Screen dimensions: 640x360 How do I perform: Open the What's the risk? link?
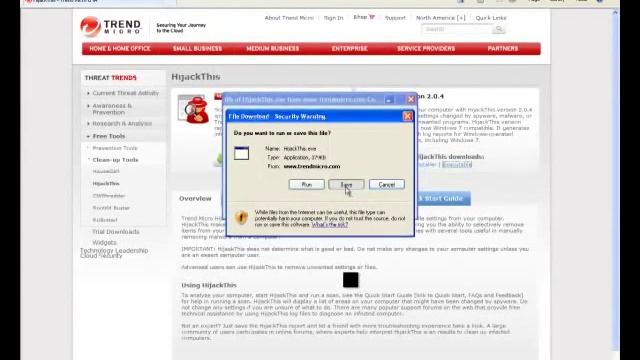coord(329,225)
